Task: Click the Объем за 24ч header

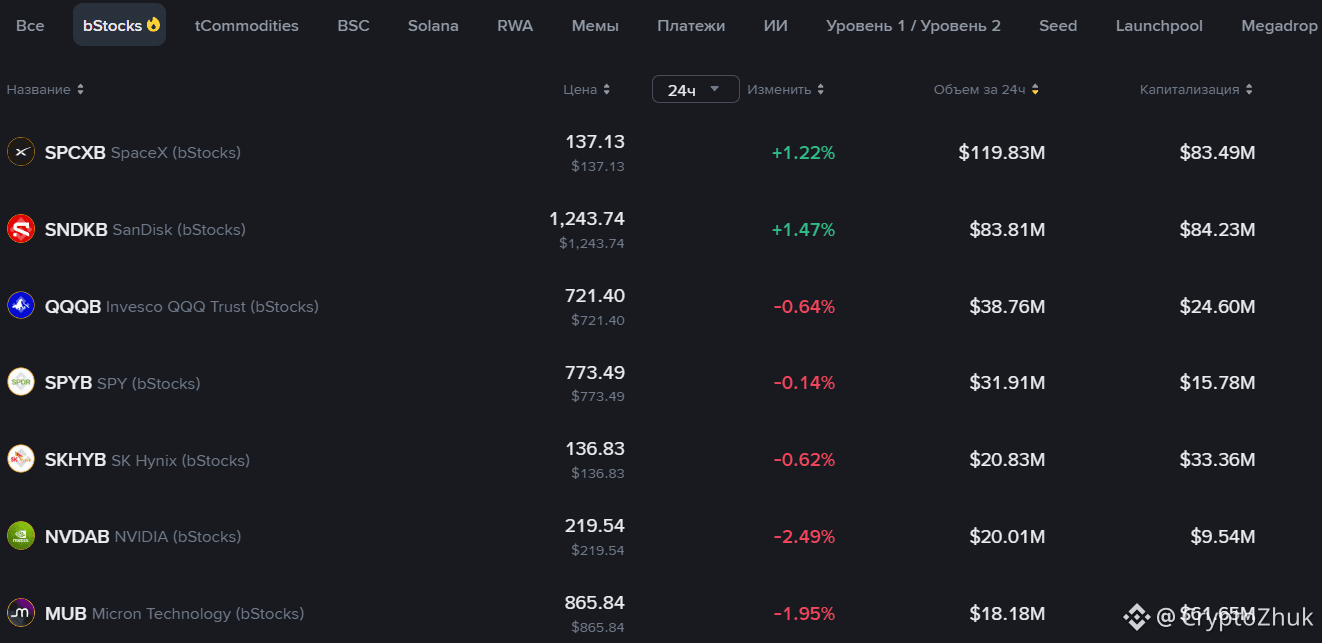Action: pos(980,90)
